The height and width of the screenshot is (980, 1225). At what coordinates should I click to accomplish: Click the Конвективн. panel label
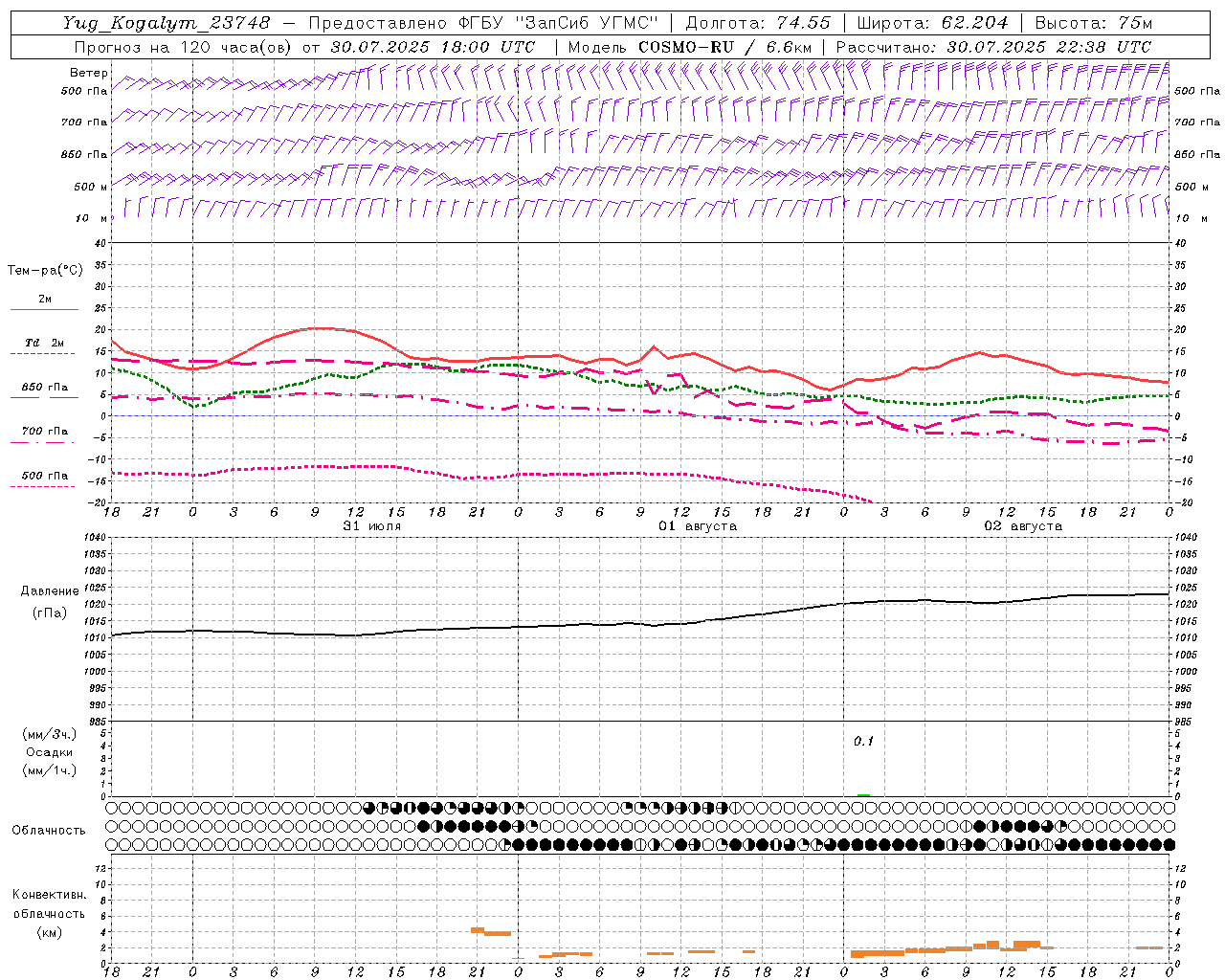tap(49, 895)
